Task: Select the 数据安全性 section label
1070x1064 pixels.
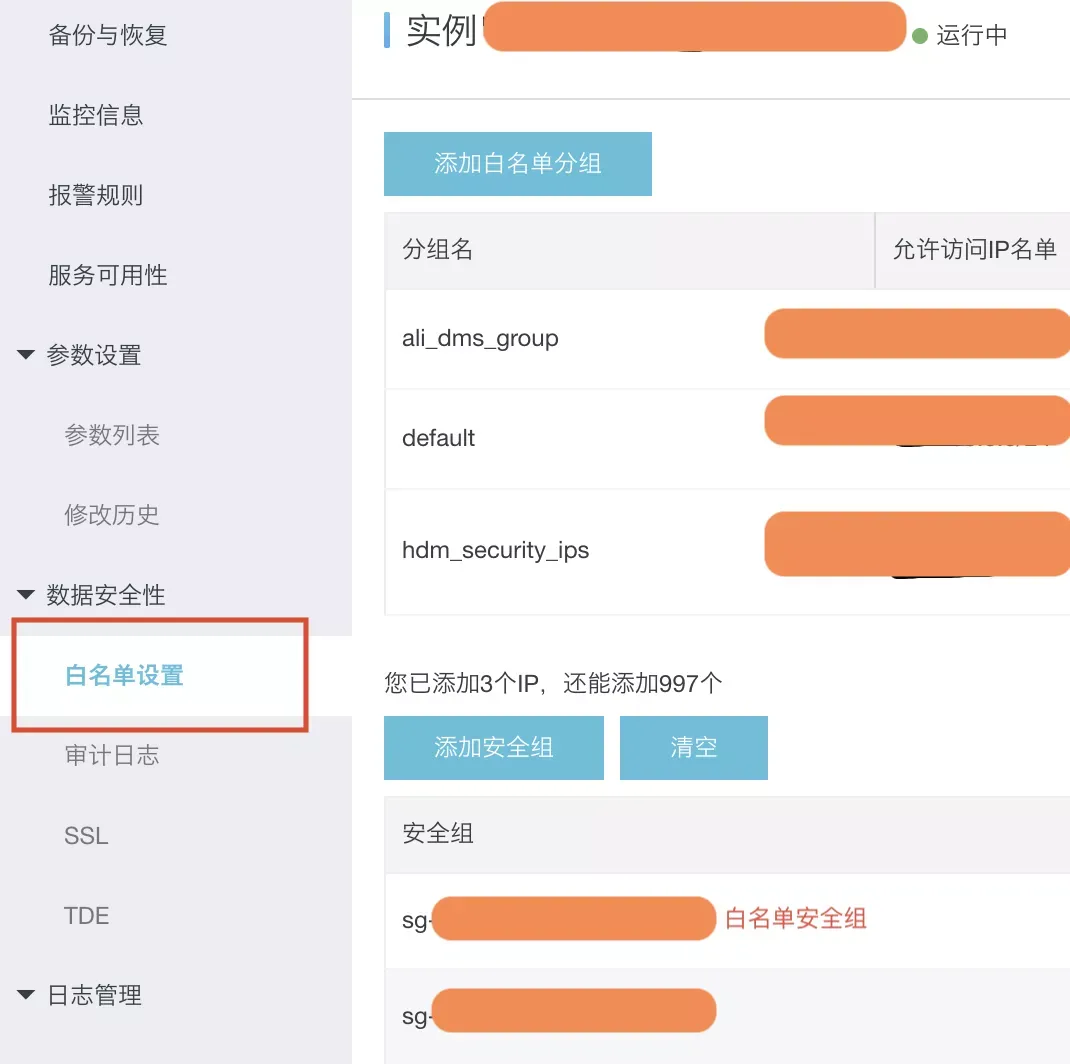Action: click(106, 595)
